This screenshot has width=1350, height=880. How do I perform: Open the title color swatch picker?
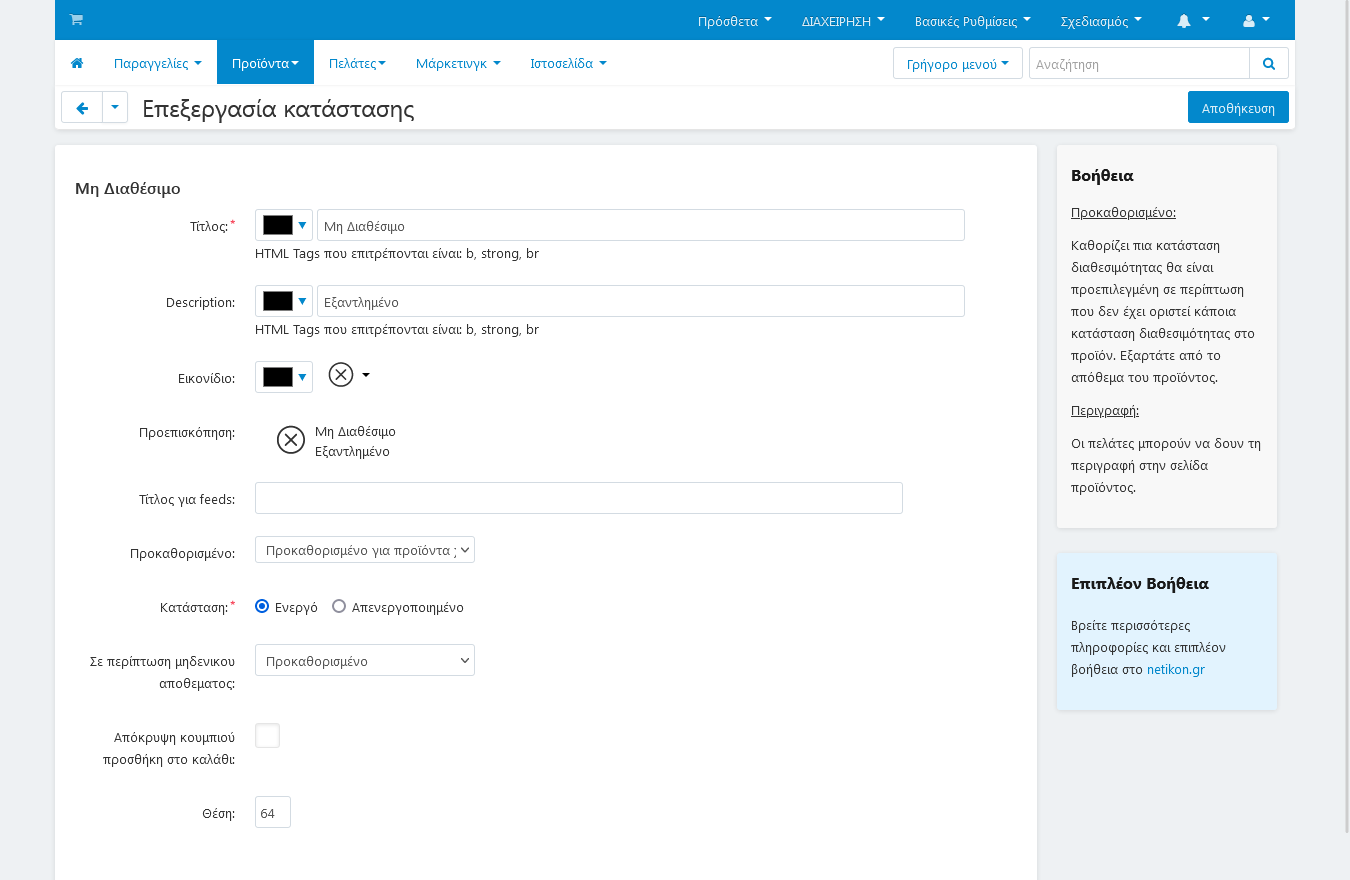[x=283, y=226]
